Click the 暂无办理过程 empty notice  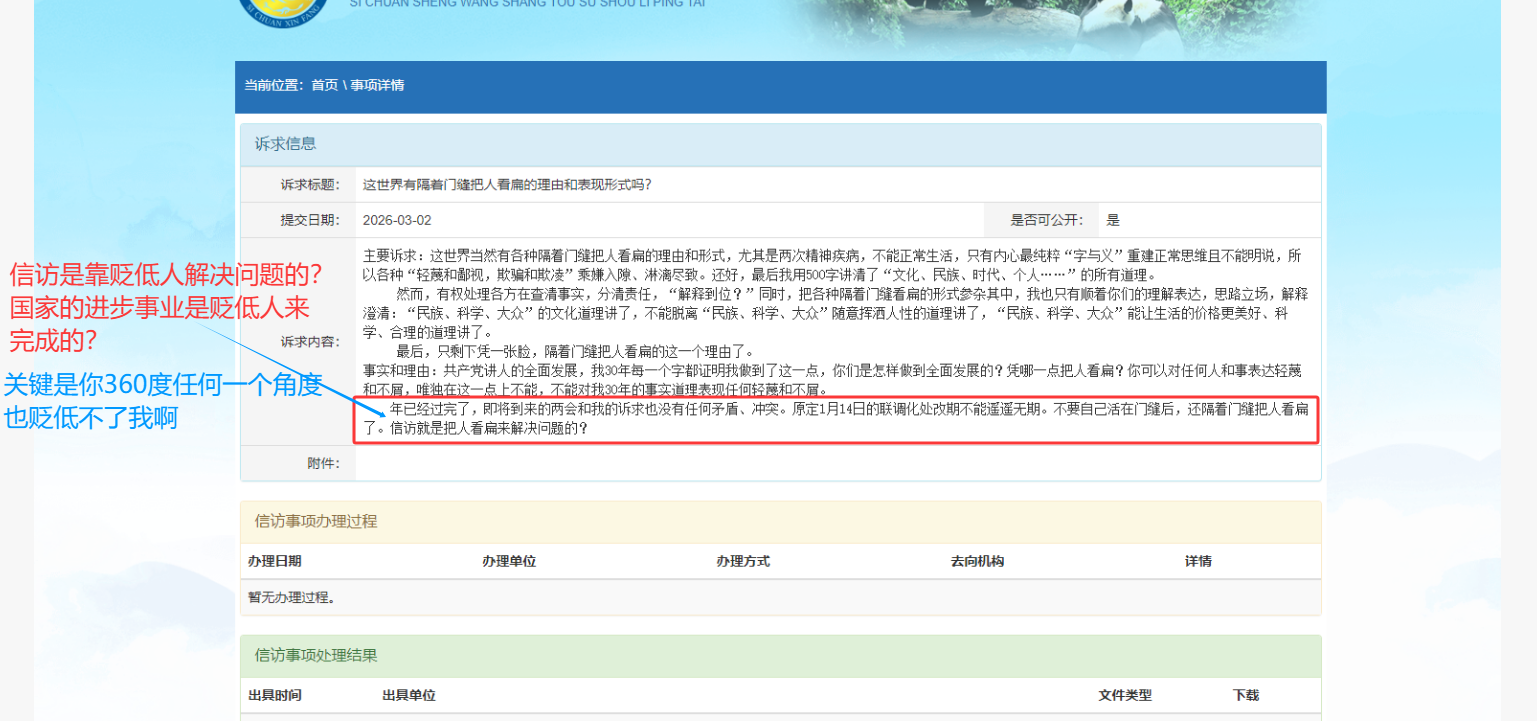tap(291, 598)
